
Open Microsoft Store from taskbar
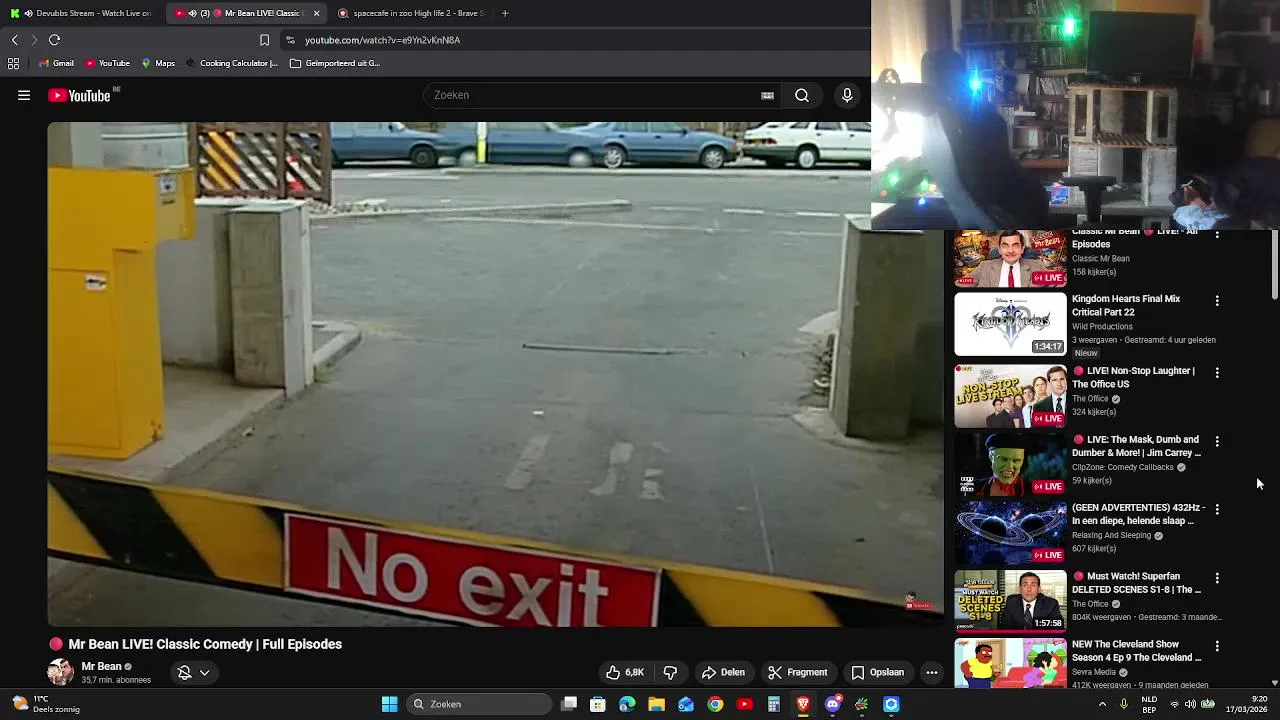pyautogui.click(x=598, y=704)
